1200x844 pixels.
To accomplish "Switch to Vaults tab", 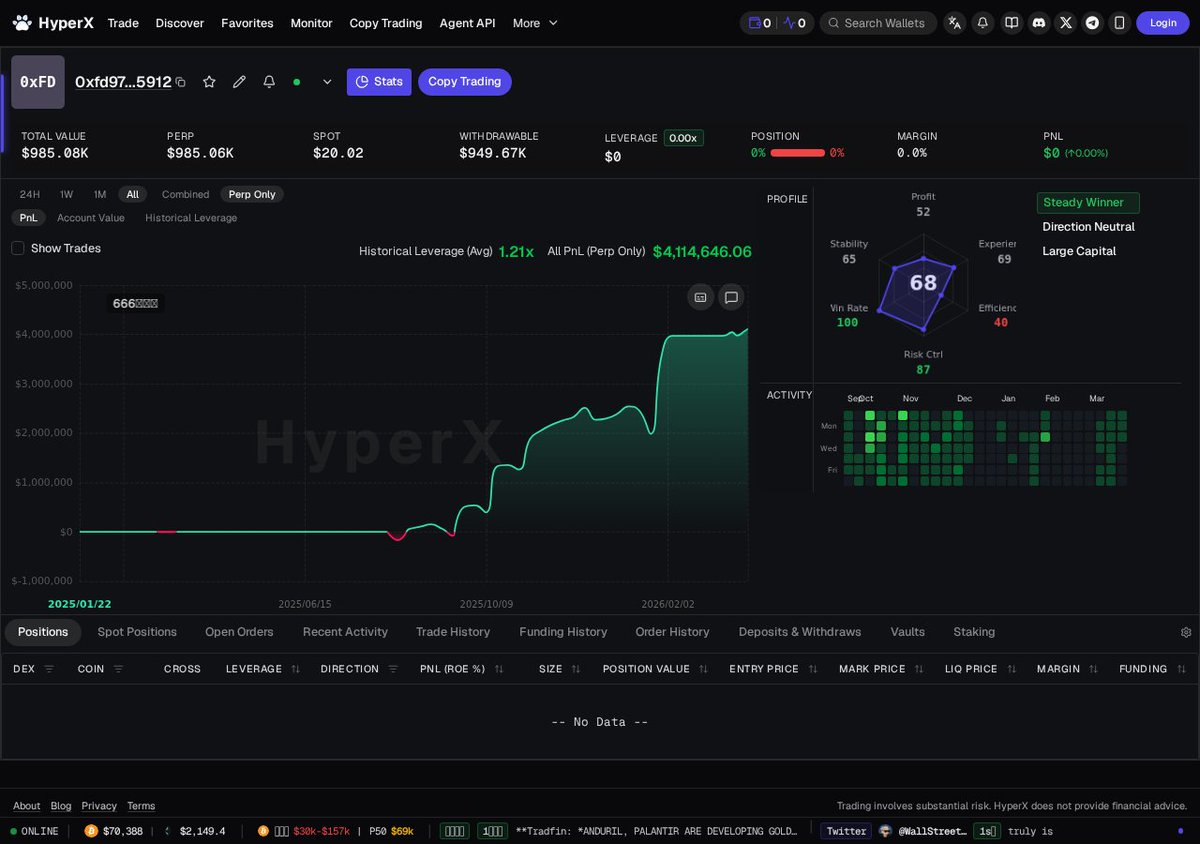I will pyautogui.click(x=907, y=632).
